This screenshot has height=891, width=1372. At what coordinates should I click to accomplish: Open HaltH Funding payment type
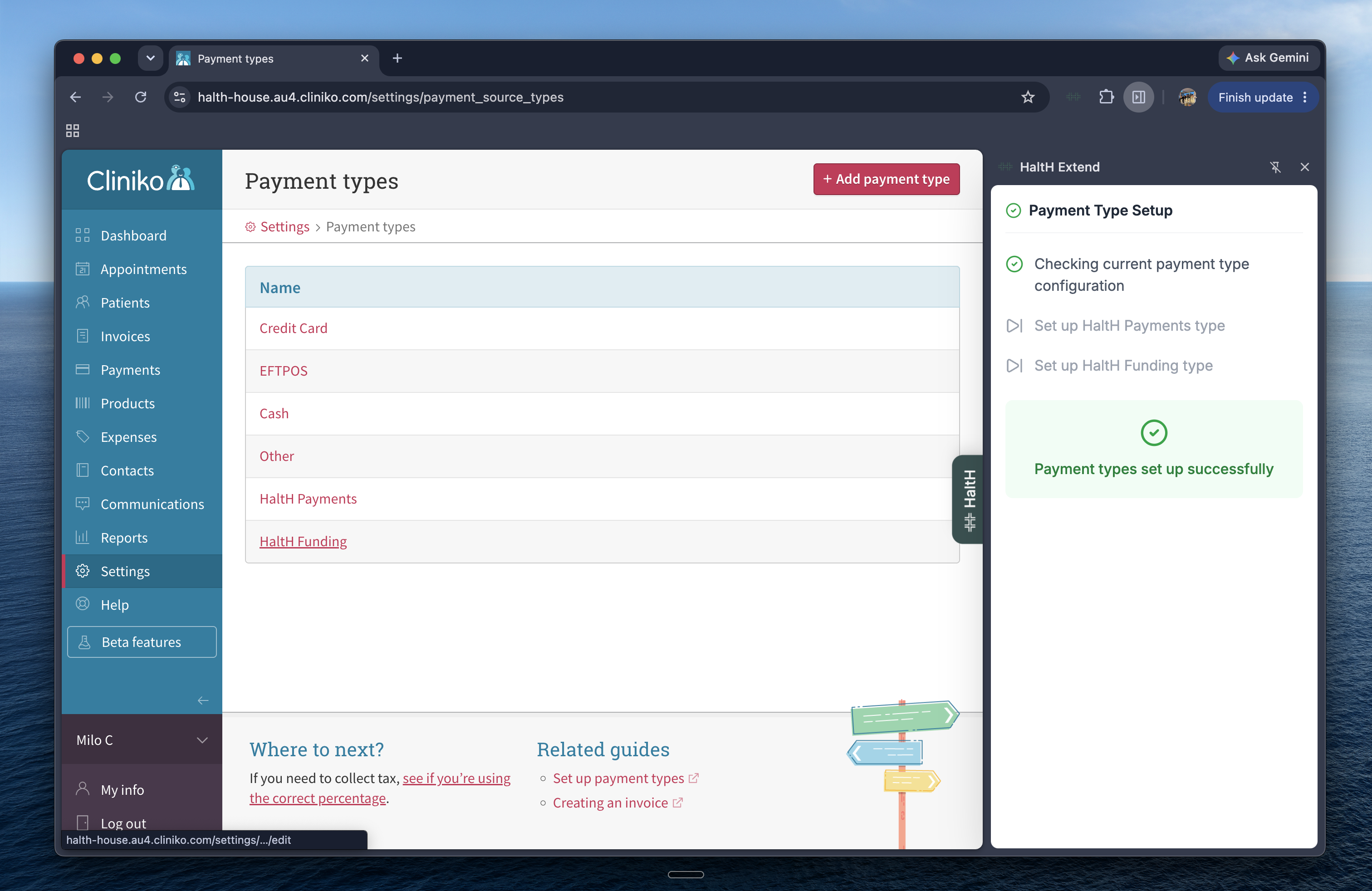pyautogui.click(x=303, y=541)
